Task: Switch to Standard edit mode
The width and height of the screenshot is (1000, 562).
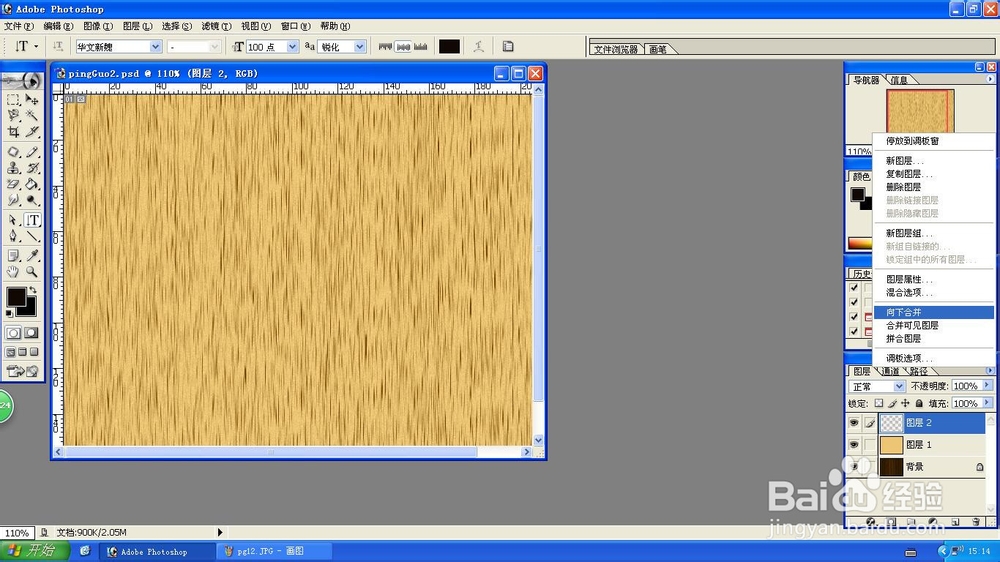Action: click(x=13, y=333)
